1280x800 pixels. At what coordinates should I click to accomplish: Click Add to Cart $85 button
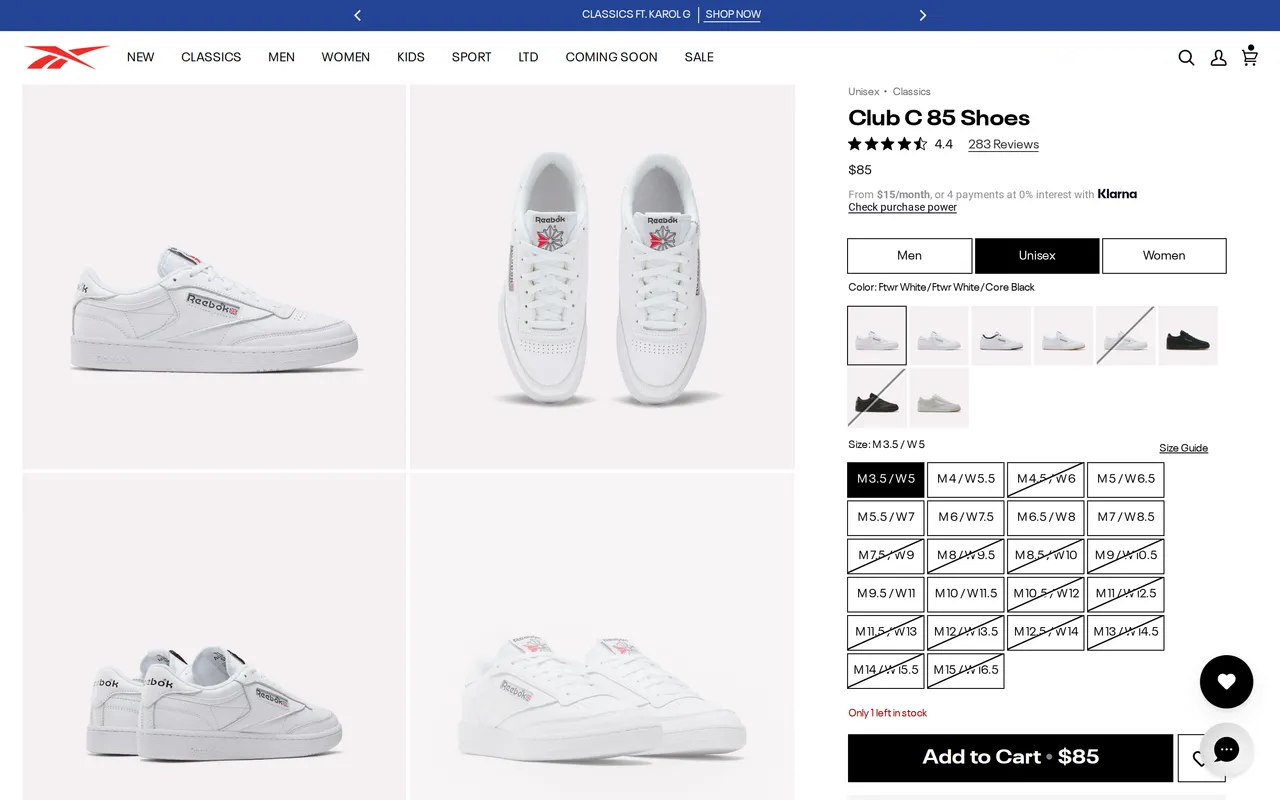(x=1010, y=758)
